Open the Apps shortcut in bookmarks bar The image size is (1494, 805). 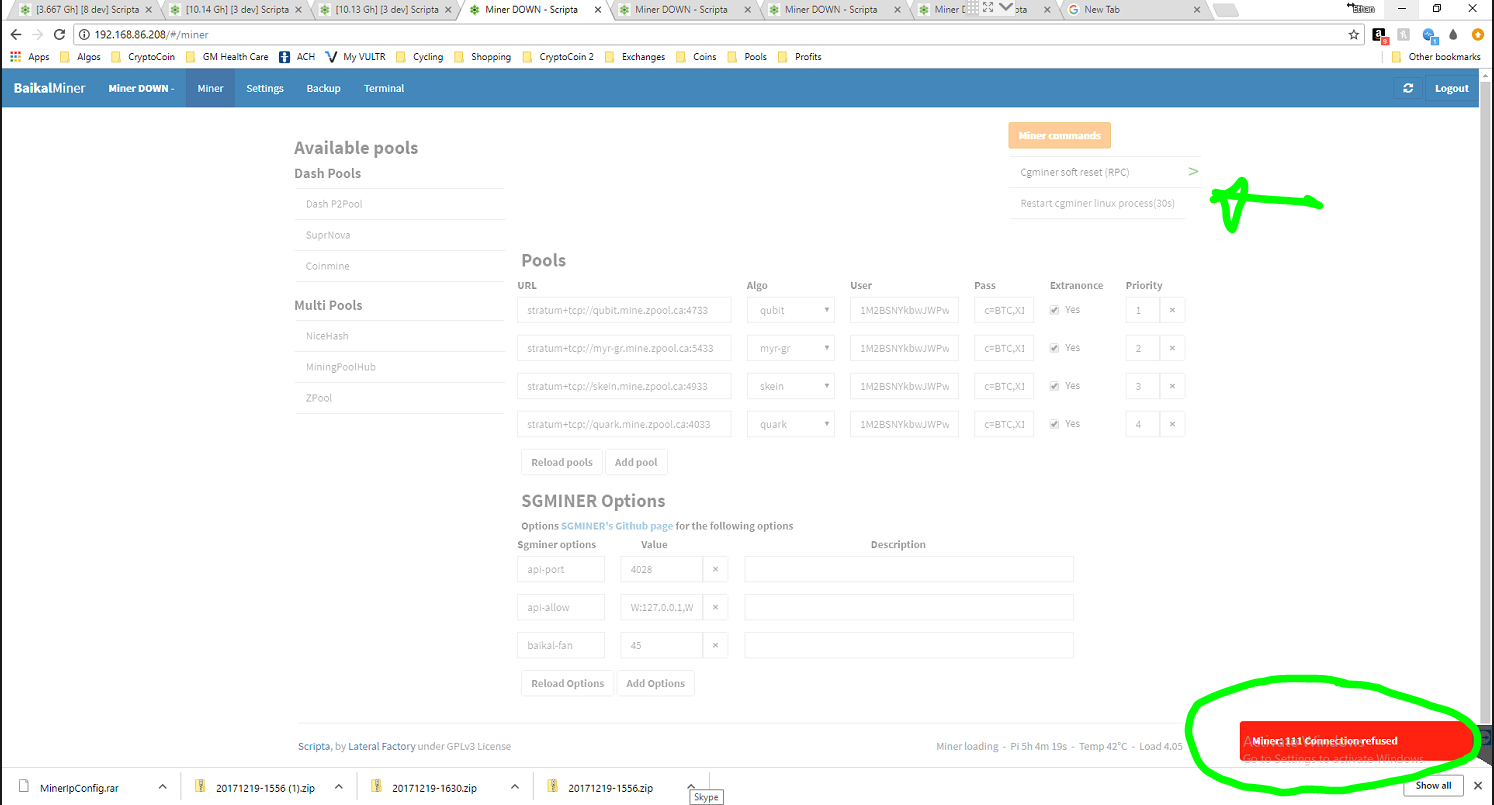point(30,57)
